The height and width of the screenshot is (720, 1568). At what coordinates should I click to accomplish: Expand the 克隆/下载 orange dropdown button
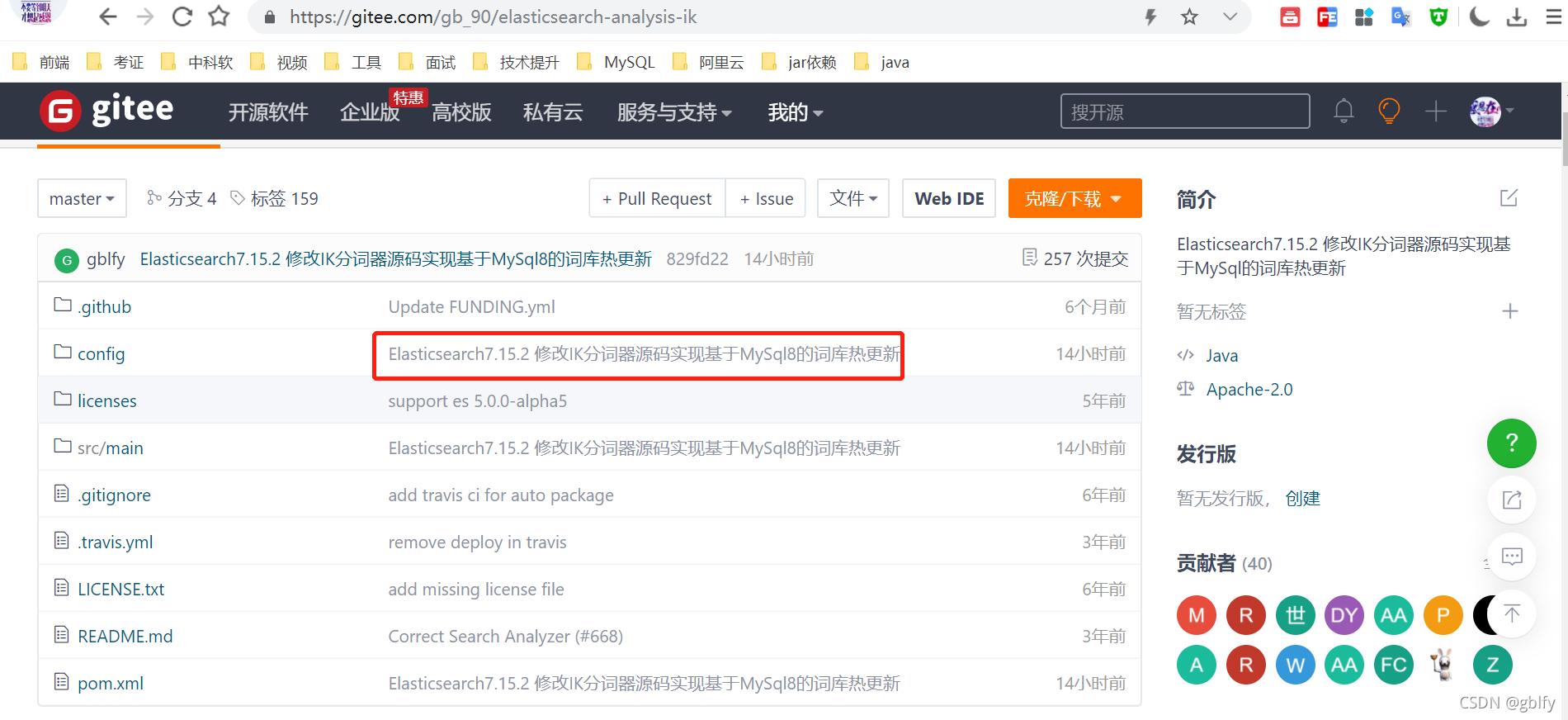click(x=1074, y=198)
